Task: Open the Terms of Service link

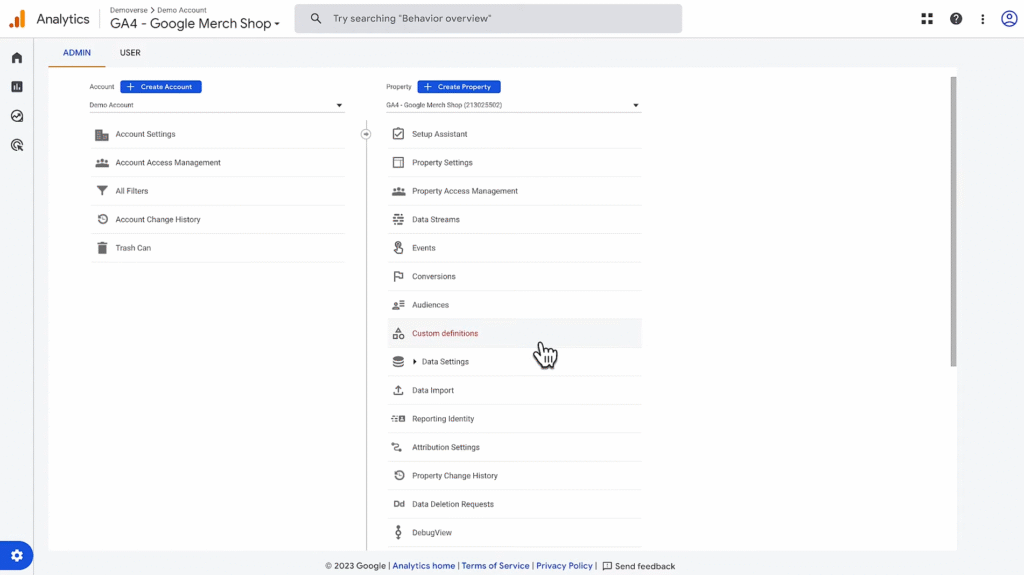Action: [x=496, y=566]
